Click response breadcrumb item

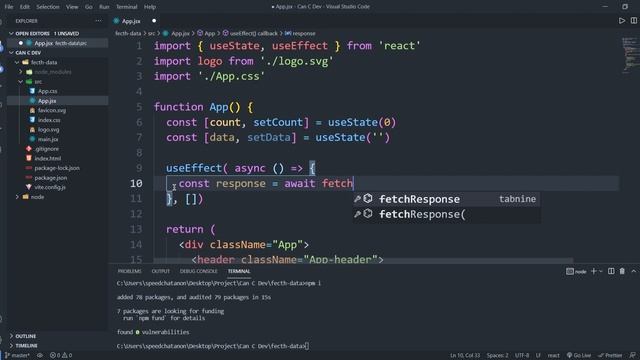(300, 33)
